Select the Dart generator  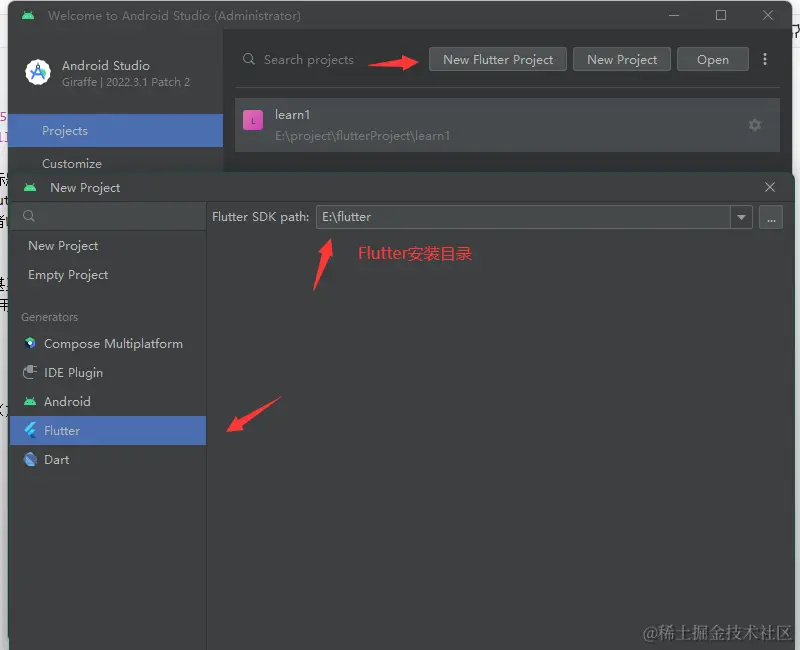pyautogui.click(x=108, y=460)
